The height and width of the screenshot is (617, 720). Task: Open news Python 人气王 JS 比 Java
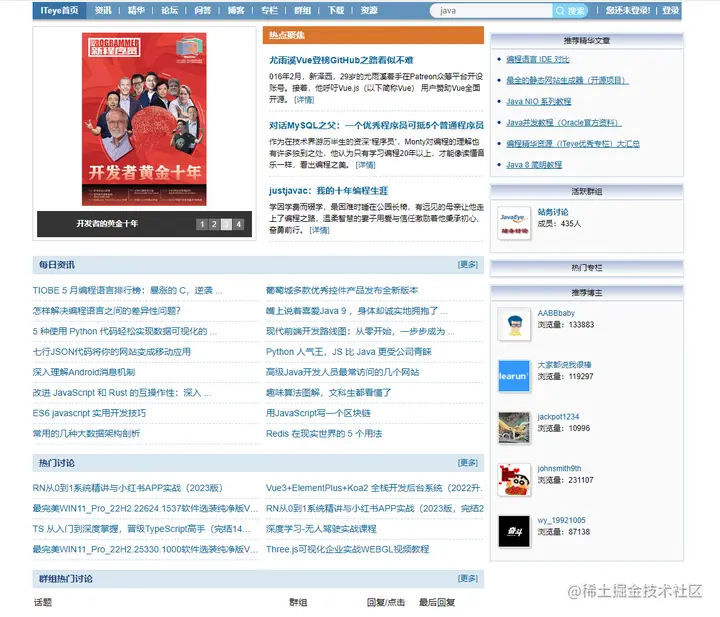[349, 352]
